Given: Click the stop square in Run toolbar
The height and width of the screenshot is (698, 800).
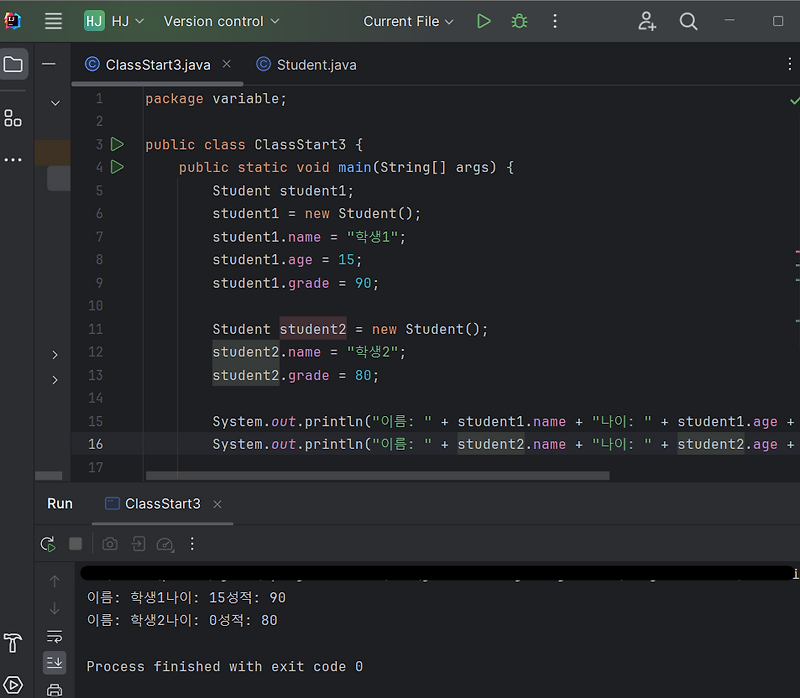Looking at the screenshot, I should (x=76, y=544).
